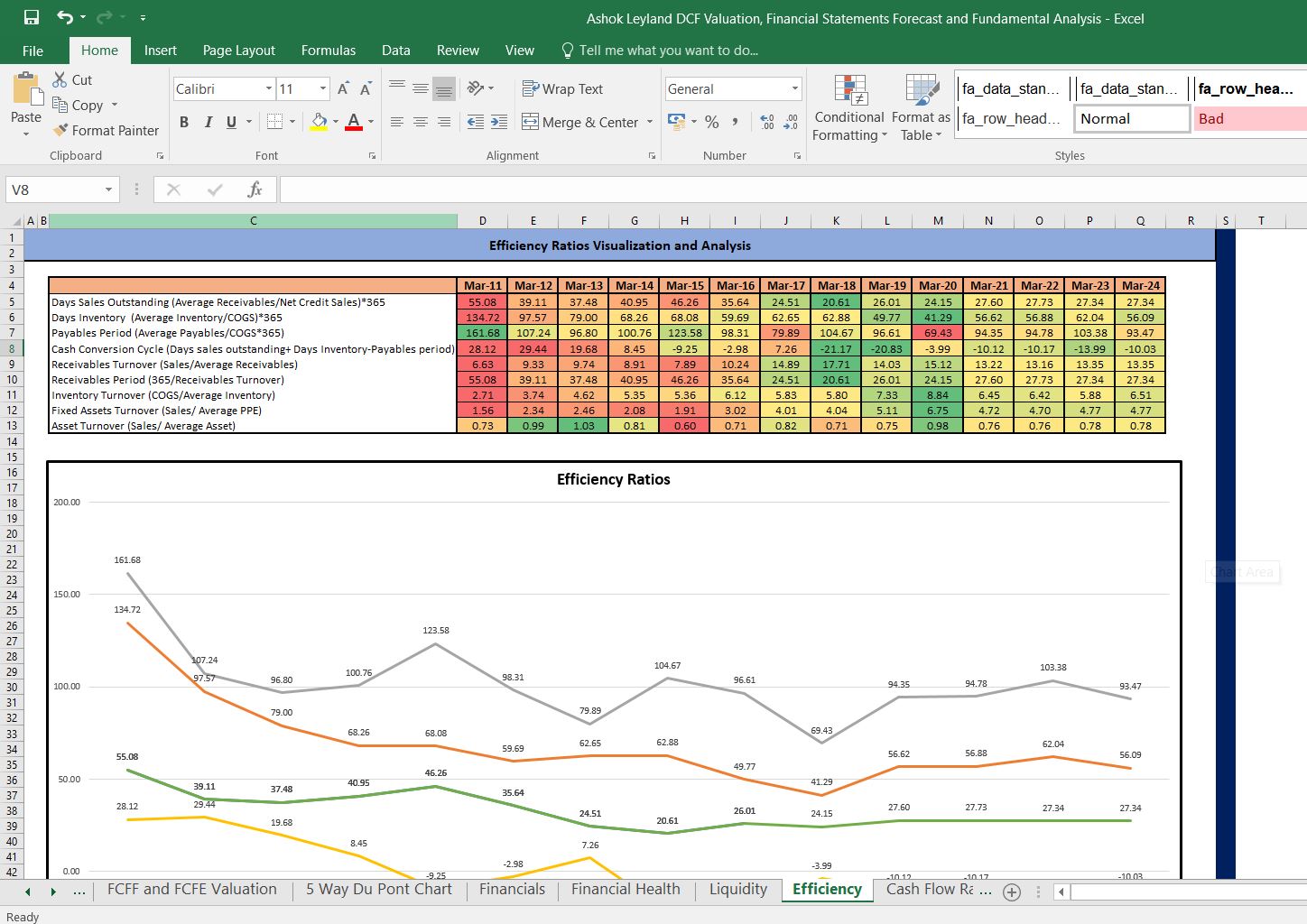
Task: Increase font size with the large A icon
Action: [x=343, y=88]
